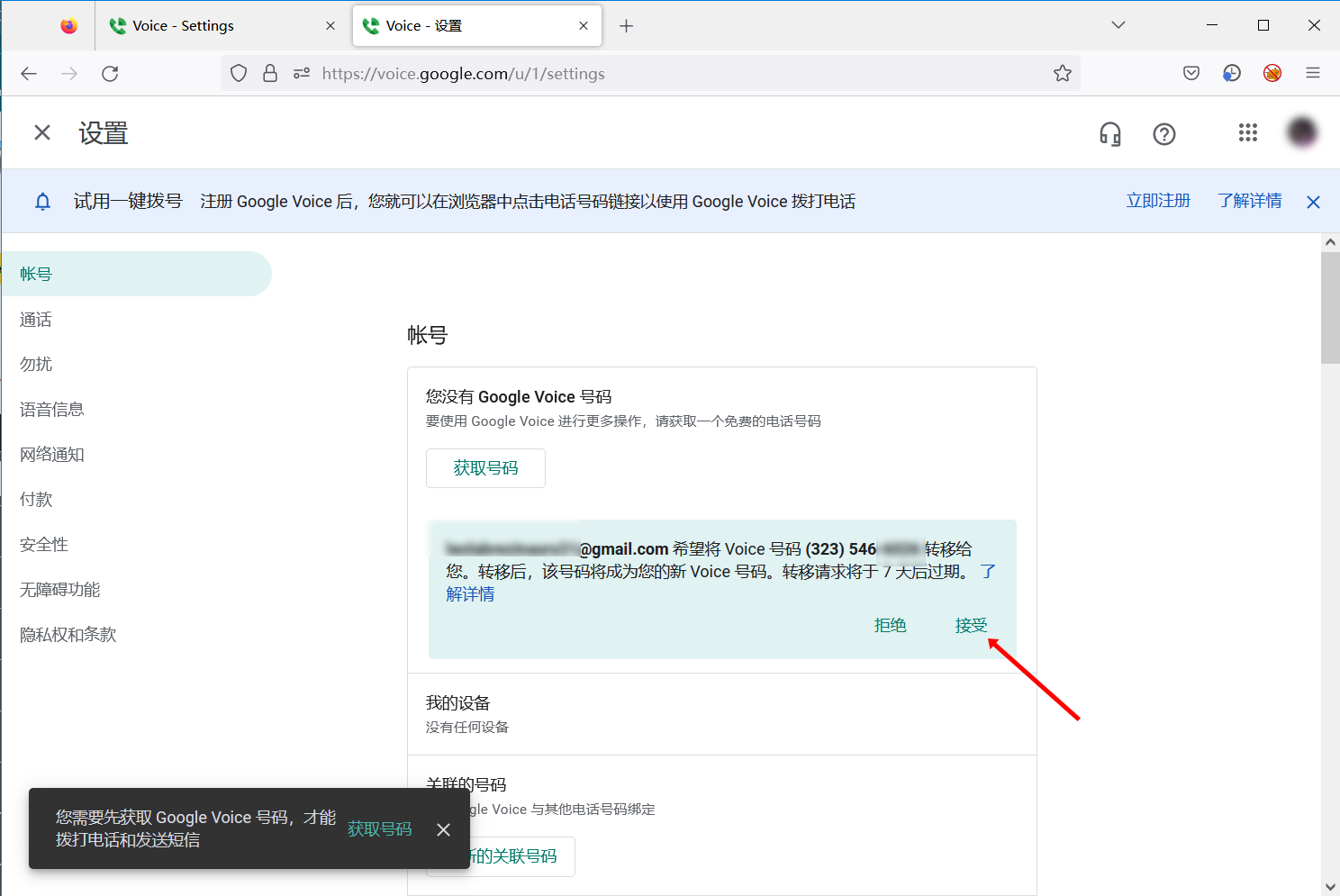Click the red extension icon in toolbar
The width and height of the screenshot is (1340, 896).
pyautogui.click(x=1272, y=74)
